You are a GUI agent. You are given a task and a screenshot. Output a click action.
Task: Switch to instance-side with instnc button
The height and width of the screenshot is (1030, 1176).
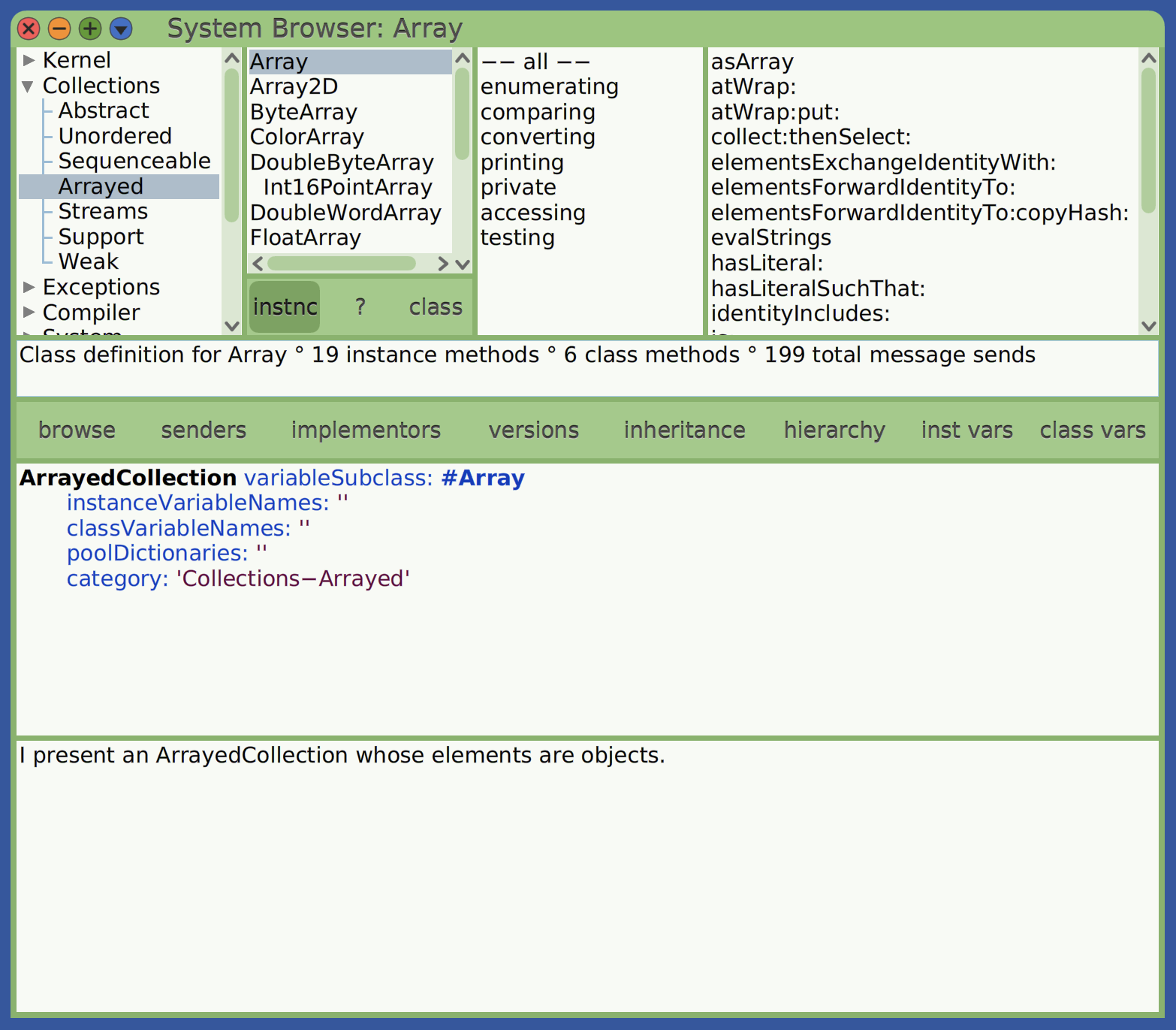tap(285, 307)
